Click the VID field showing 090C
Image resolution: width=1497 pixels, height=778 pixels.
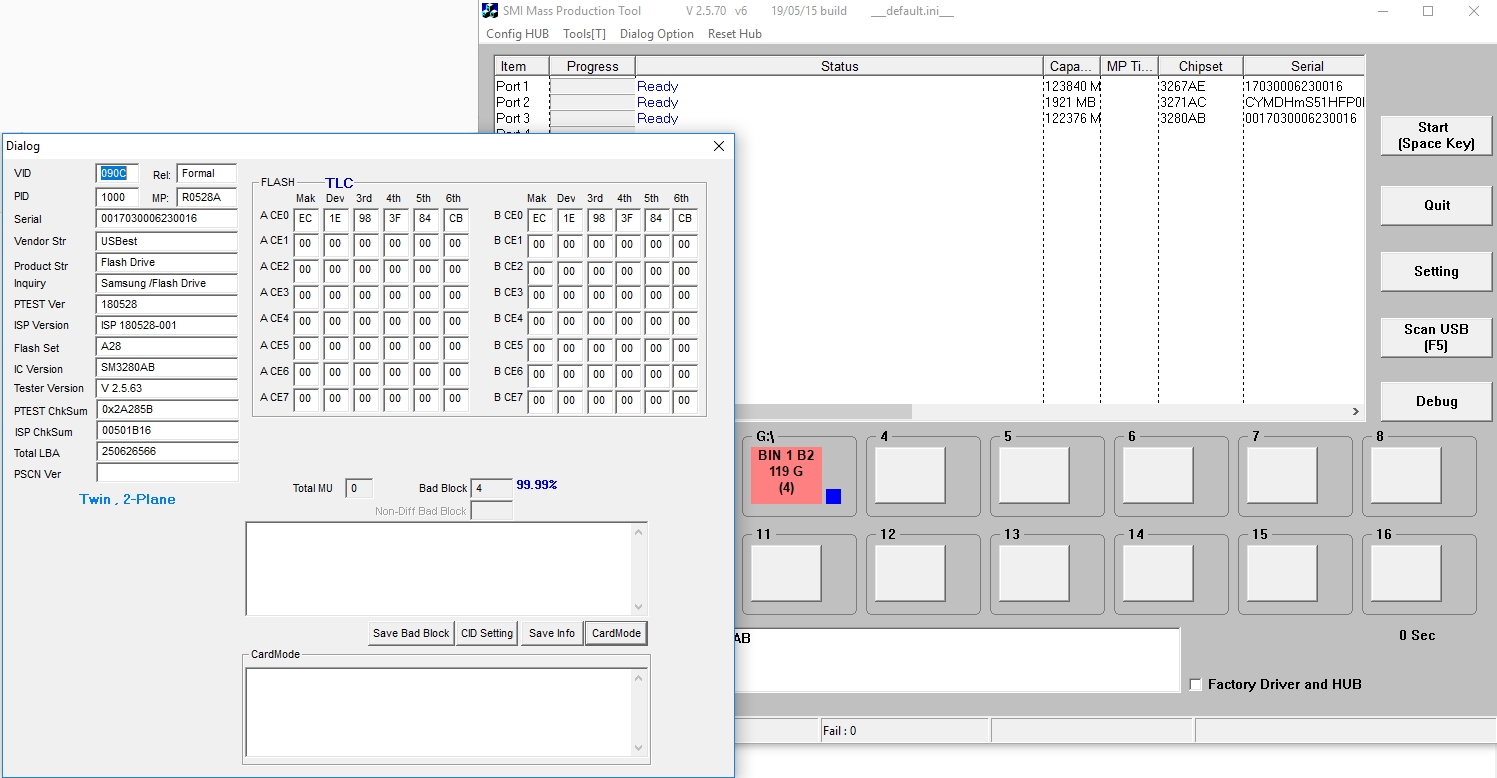117,174
